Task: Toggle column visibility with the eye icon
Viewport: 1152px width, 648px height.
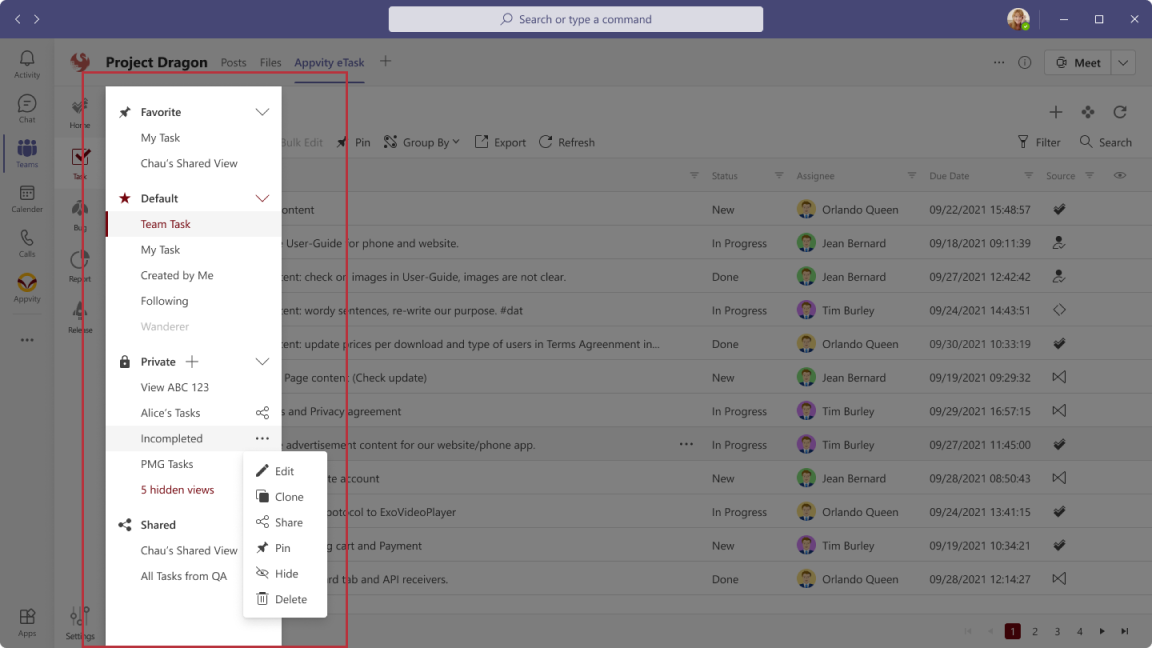Action: (x=1120, y=175)
